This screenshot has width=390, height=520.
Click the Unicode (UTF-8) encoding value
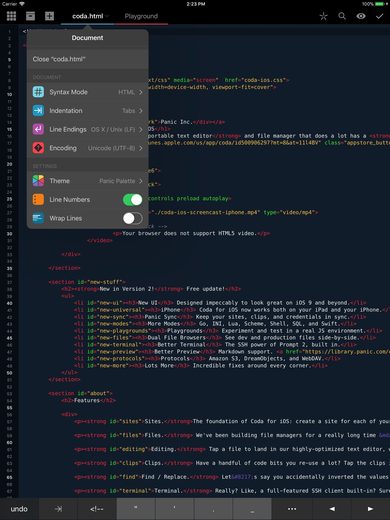(111, 148)
